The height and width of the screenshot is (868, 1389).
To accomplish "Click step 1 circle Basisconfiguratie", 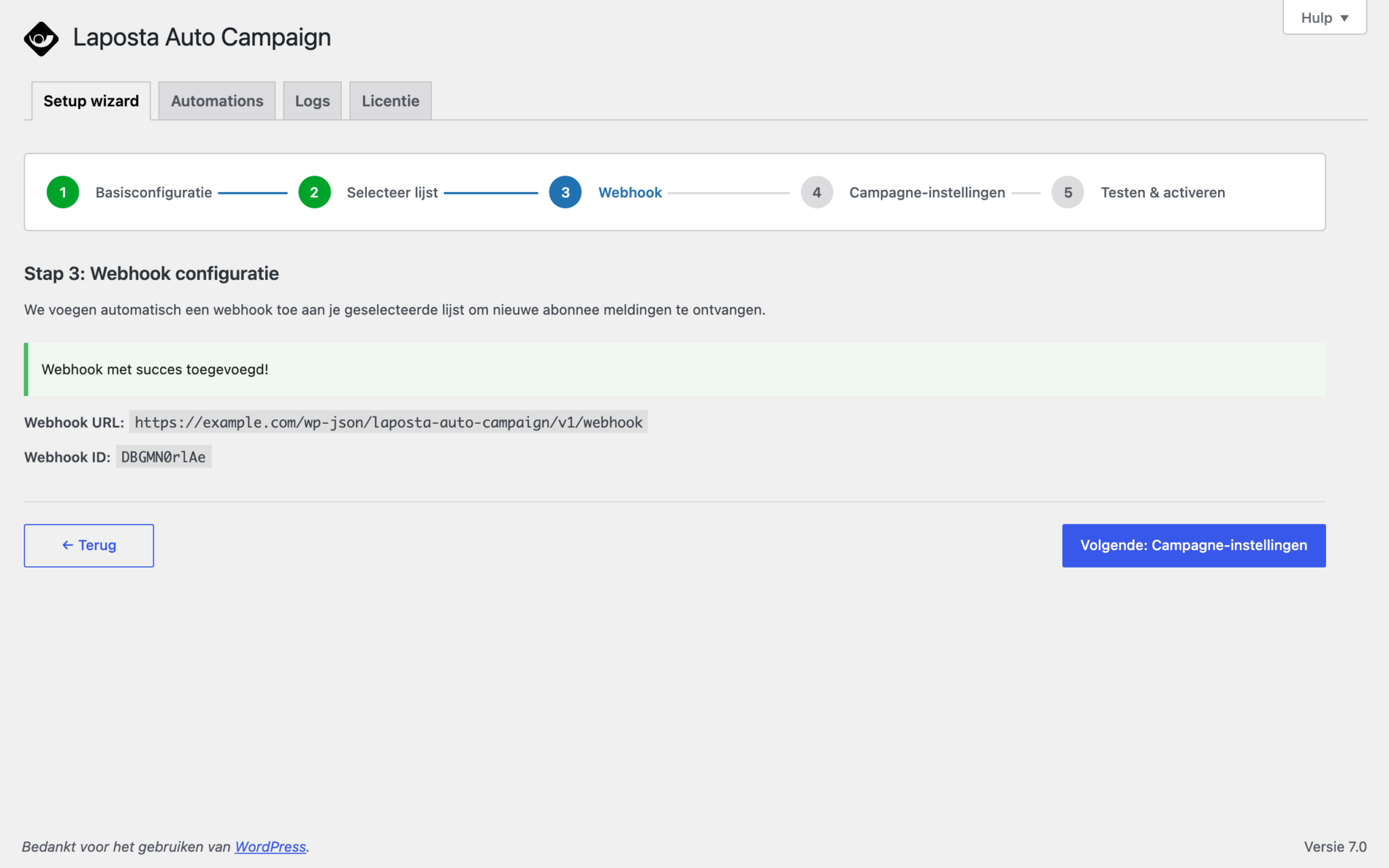I will (x=63, y=193).
